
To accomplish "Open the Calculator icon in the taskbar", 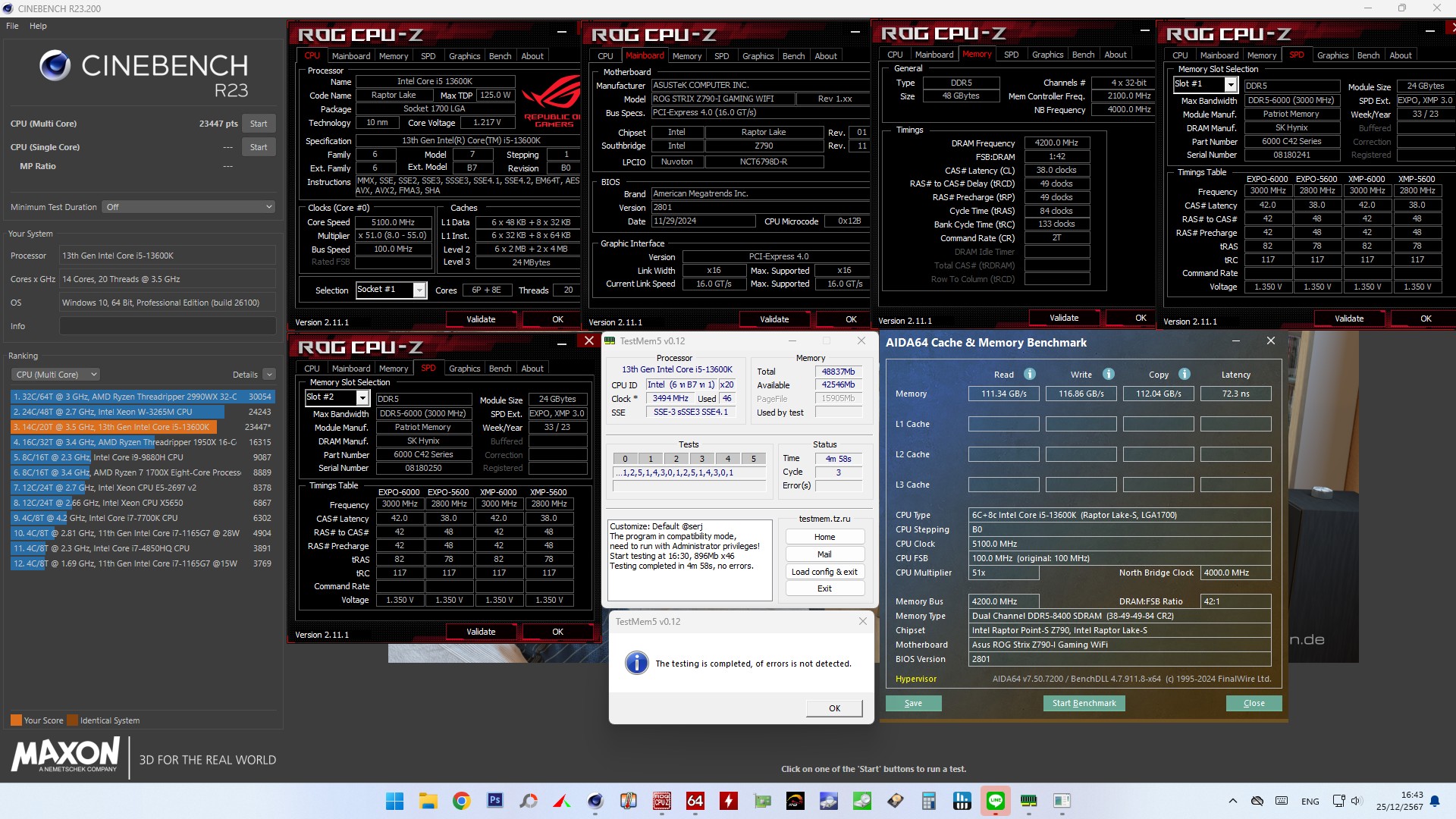I will [x=929, y=801].
